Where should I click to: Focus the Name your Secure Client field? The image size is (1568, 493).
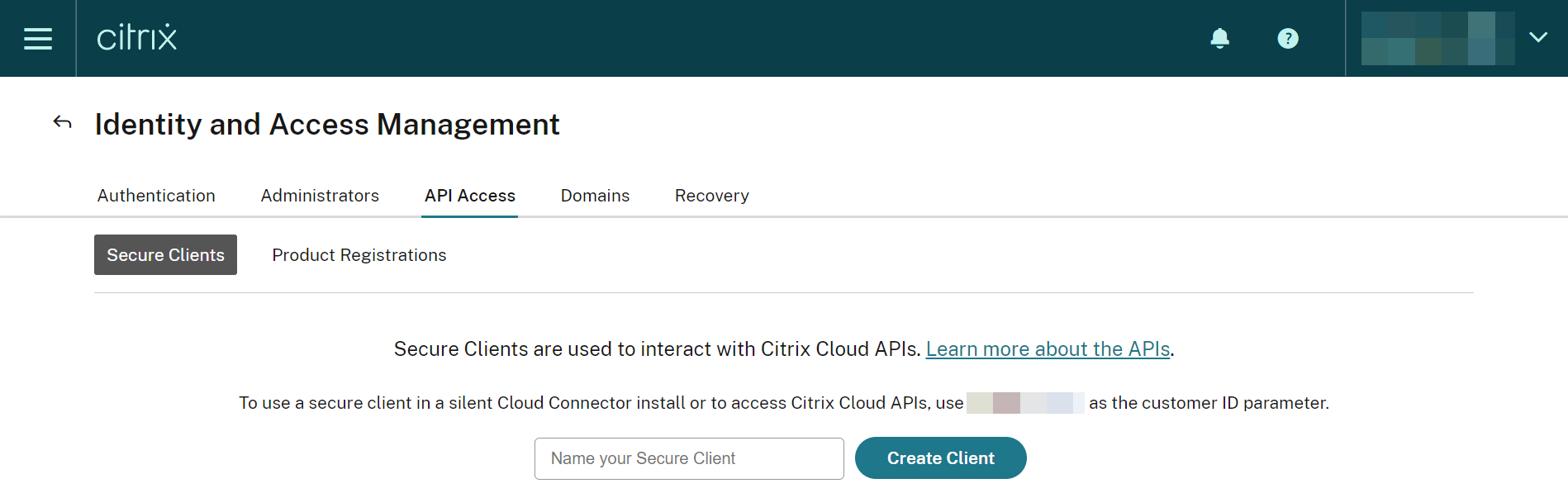coord(689,458)
